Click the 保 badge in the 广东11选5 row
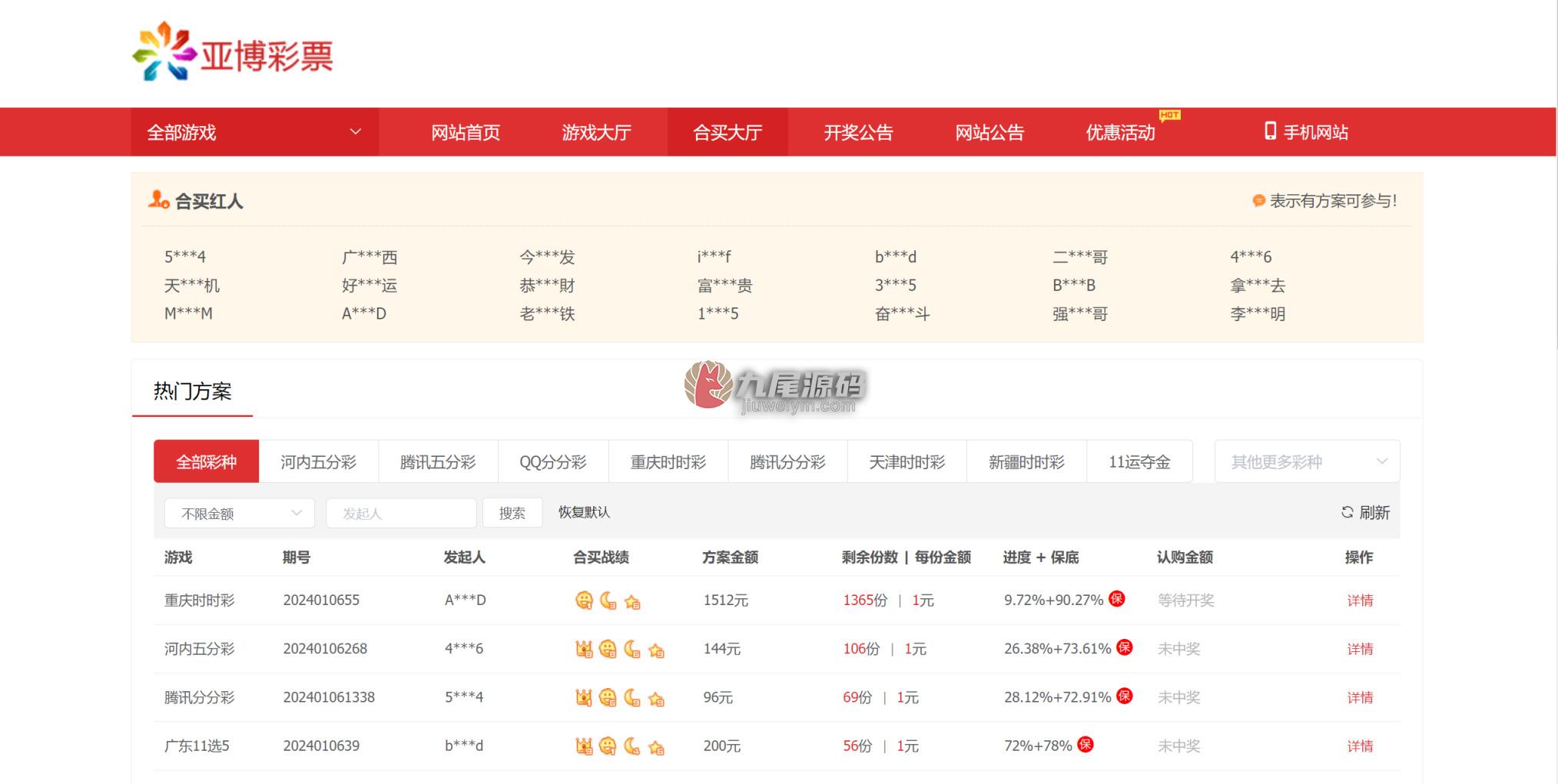Viewport: 1558px width, 784px height. (x=1086, y=744)
